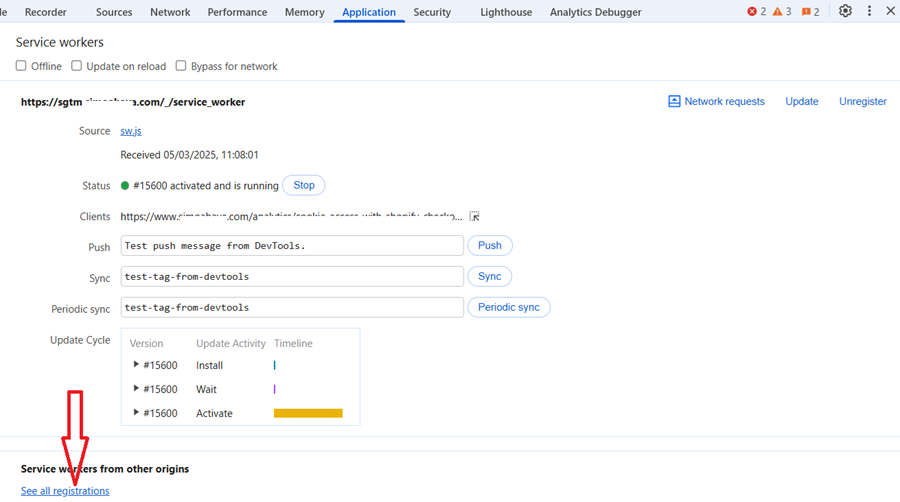Click the service_worker URL heading
The height and width of the screenshot is (502, 900).
[133, 102]
